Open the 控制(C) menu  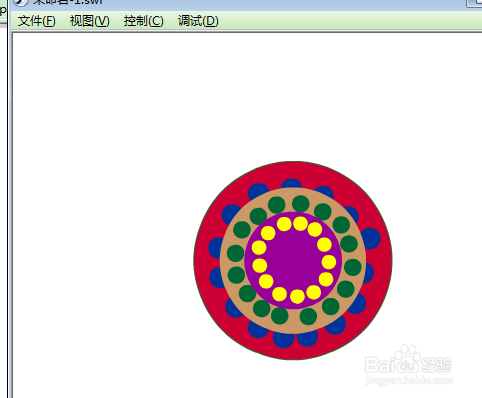pos(144,21)
